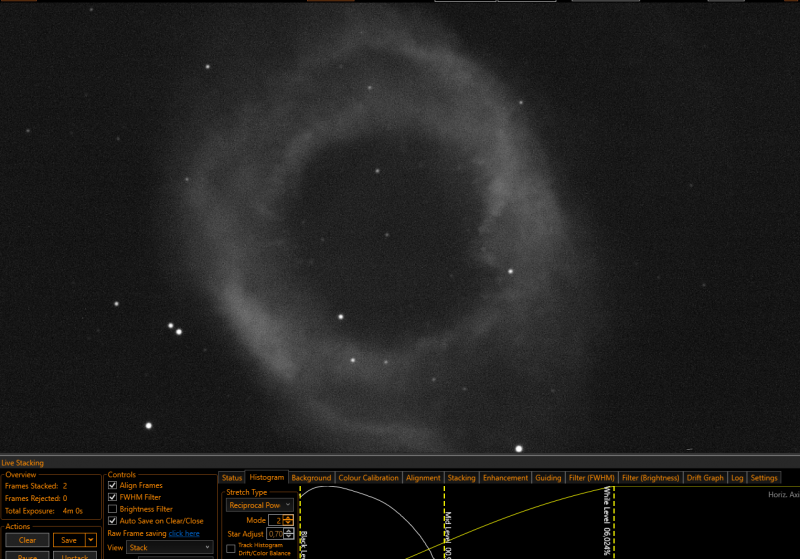
Task: Switch to the Alignment tab
Action: tap(423, 478)
